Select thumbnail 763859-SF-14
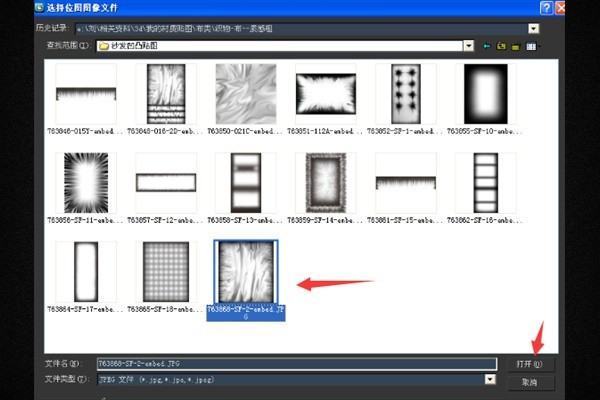This screenshot has height=400, width=600. [325, 182]
